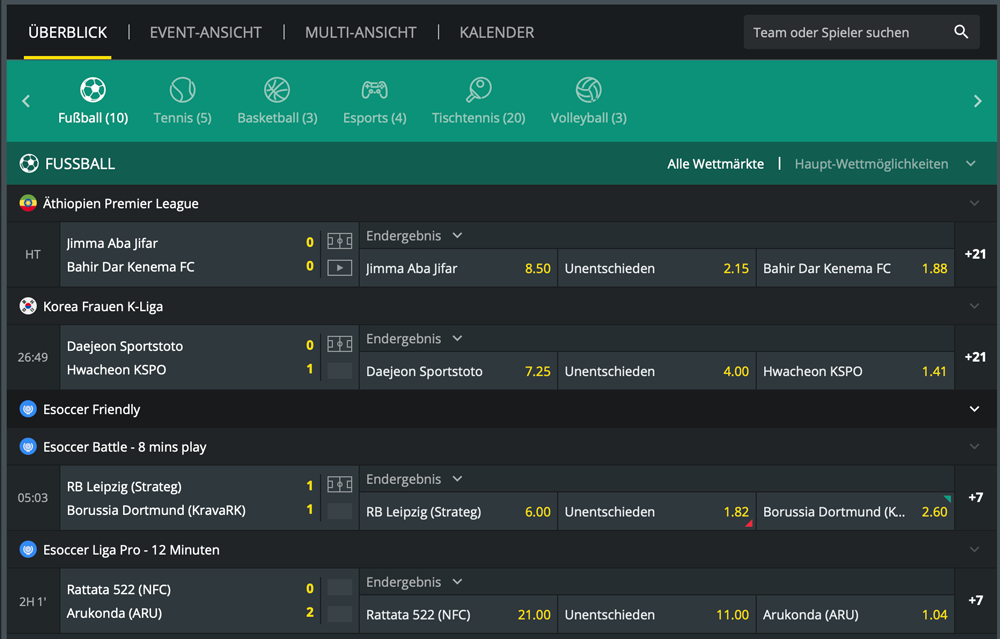Show +7 more markets for RB Leipzig

coord(975,497)
